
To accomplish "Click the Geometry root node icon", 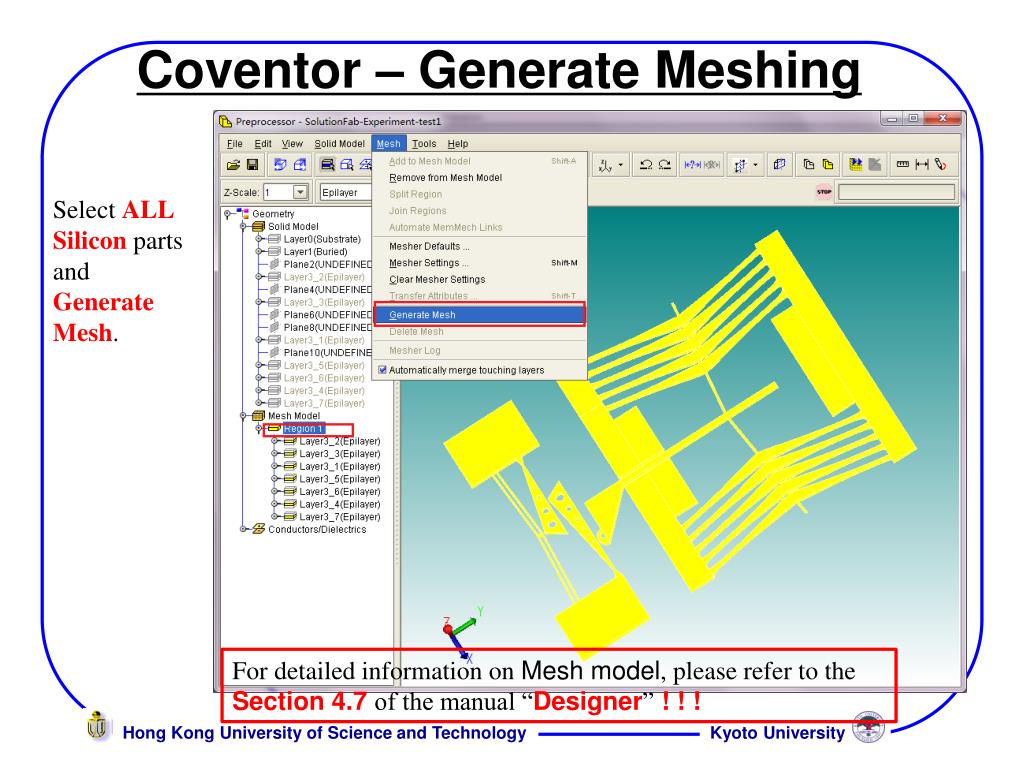I will [242, 214].
